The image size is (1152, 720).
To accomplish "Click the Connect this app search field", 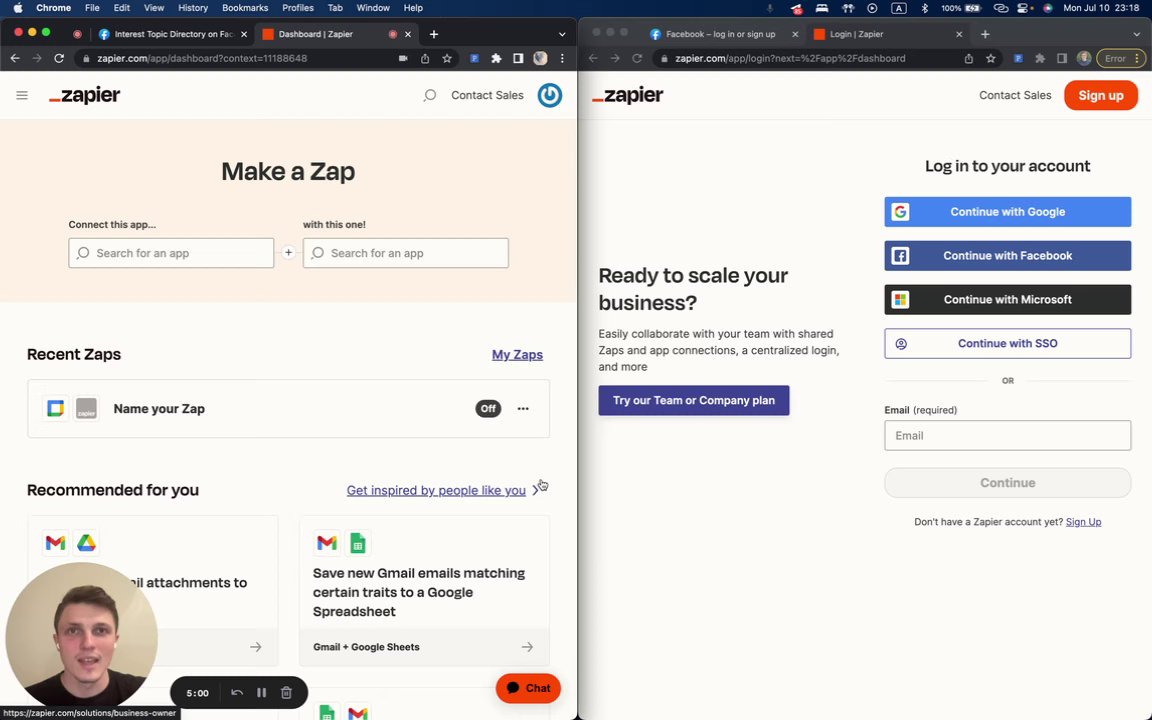I will click(171, 253).
